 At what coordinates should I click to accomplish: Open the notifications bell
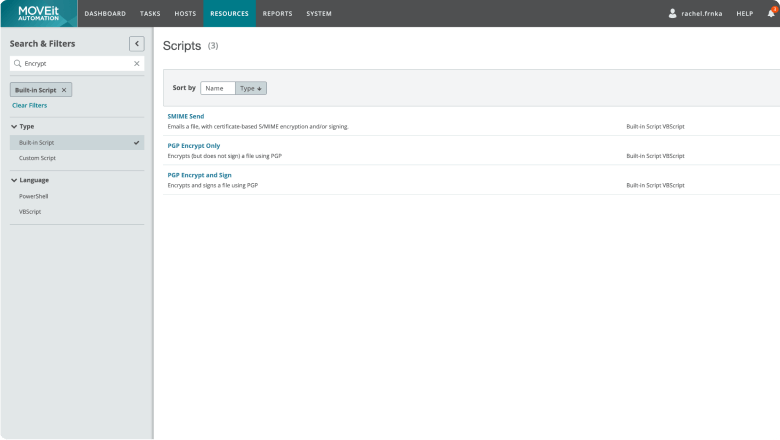point(771,13)
